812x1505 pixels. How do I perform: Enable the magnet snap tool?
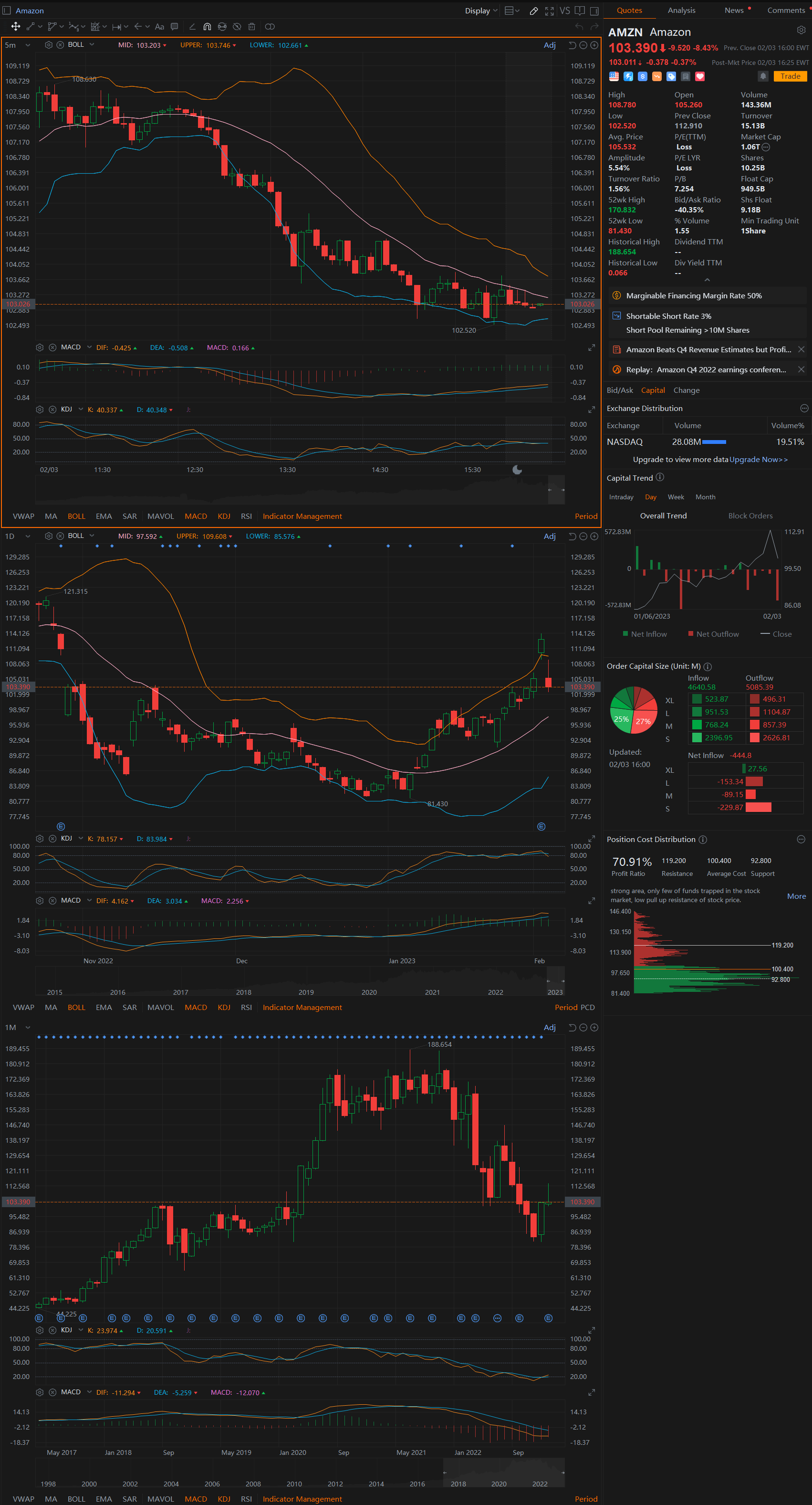pyautogui.click(x=207, y=26)
